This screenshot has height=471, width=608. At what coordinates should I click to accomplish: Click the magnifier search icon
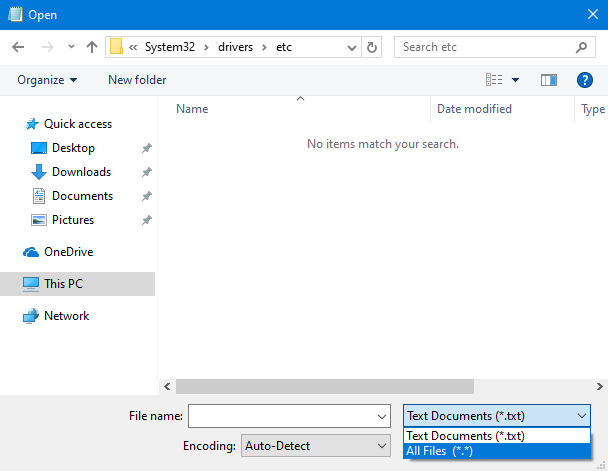pos(581,47)
